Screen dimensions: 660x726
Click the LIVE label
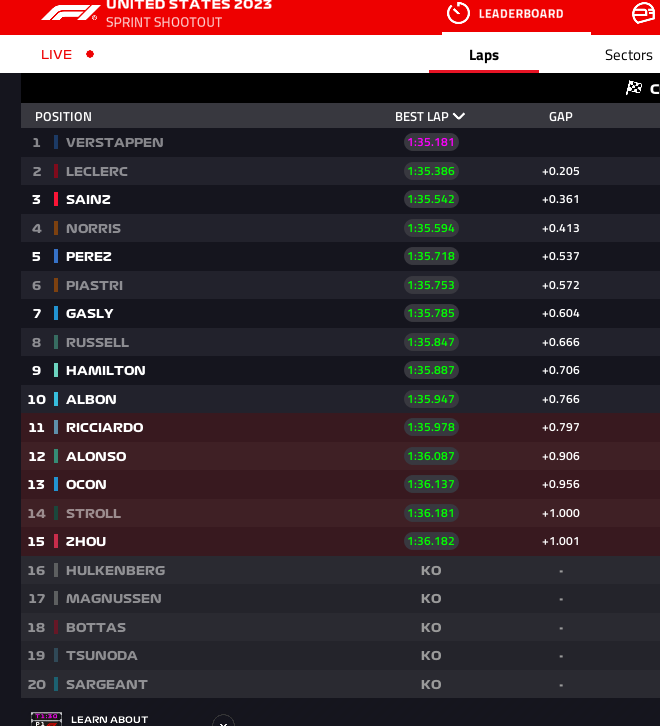(56, 55)
